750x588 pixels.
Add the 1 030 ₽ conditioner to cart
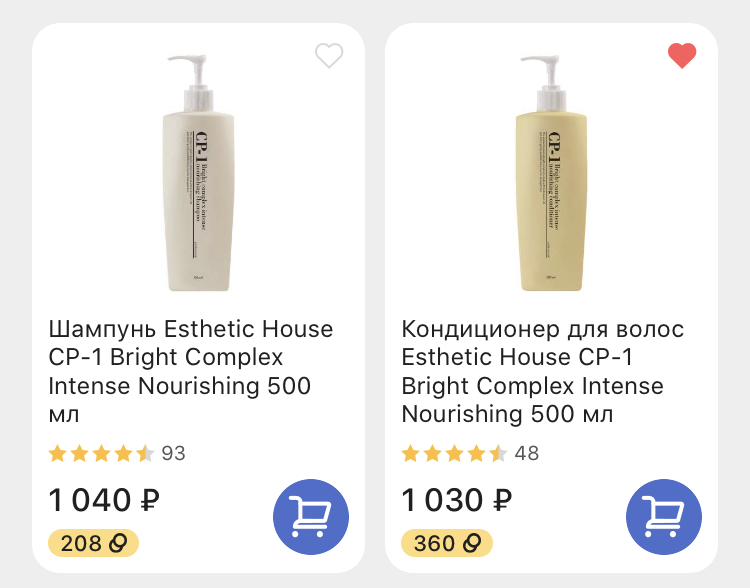[x=664, y=517]
